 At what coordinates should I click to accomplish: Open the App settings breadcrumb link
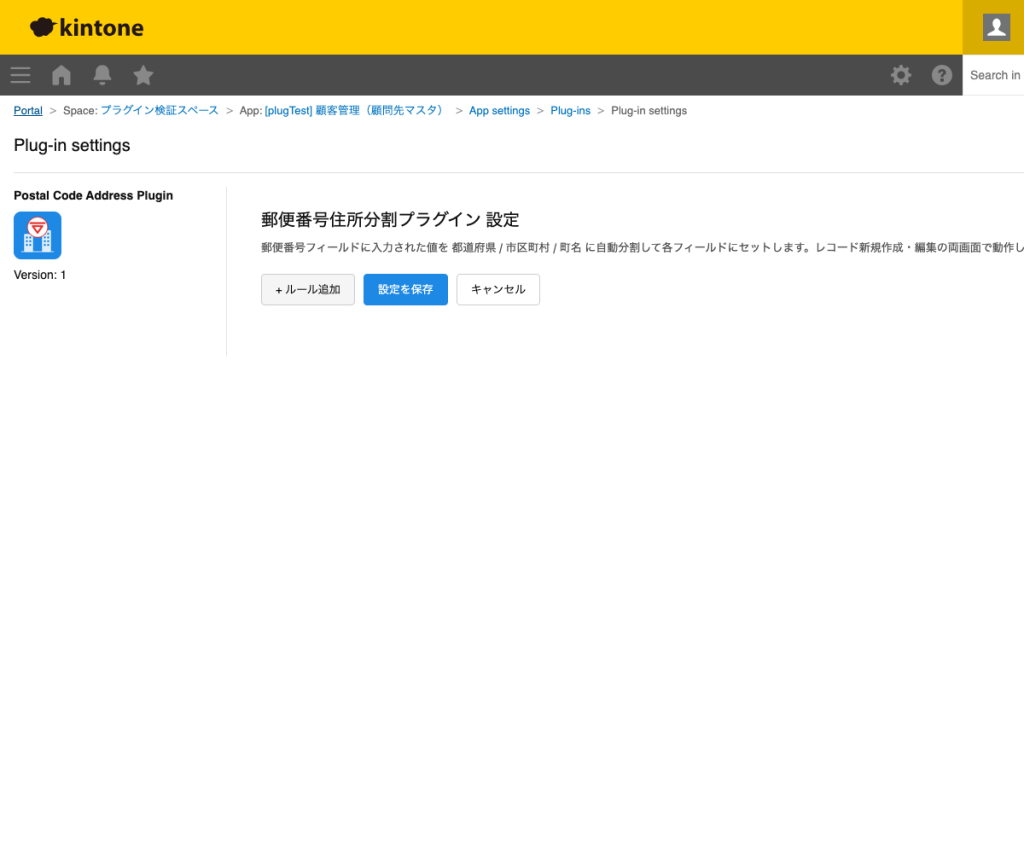click(499, 110)
